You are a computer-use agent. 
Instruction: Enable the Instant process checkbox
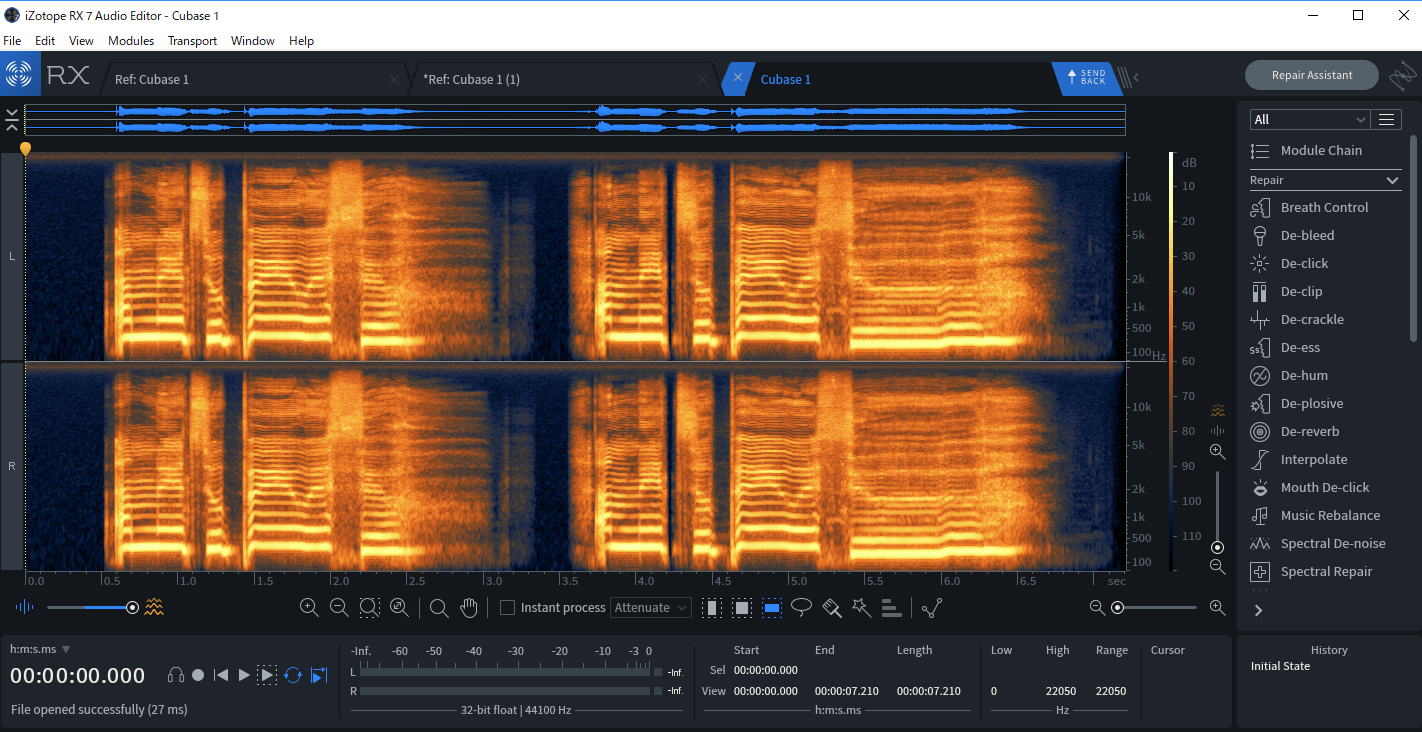[x=507, y=607]
